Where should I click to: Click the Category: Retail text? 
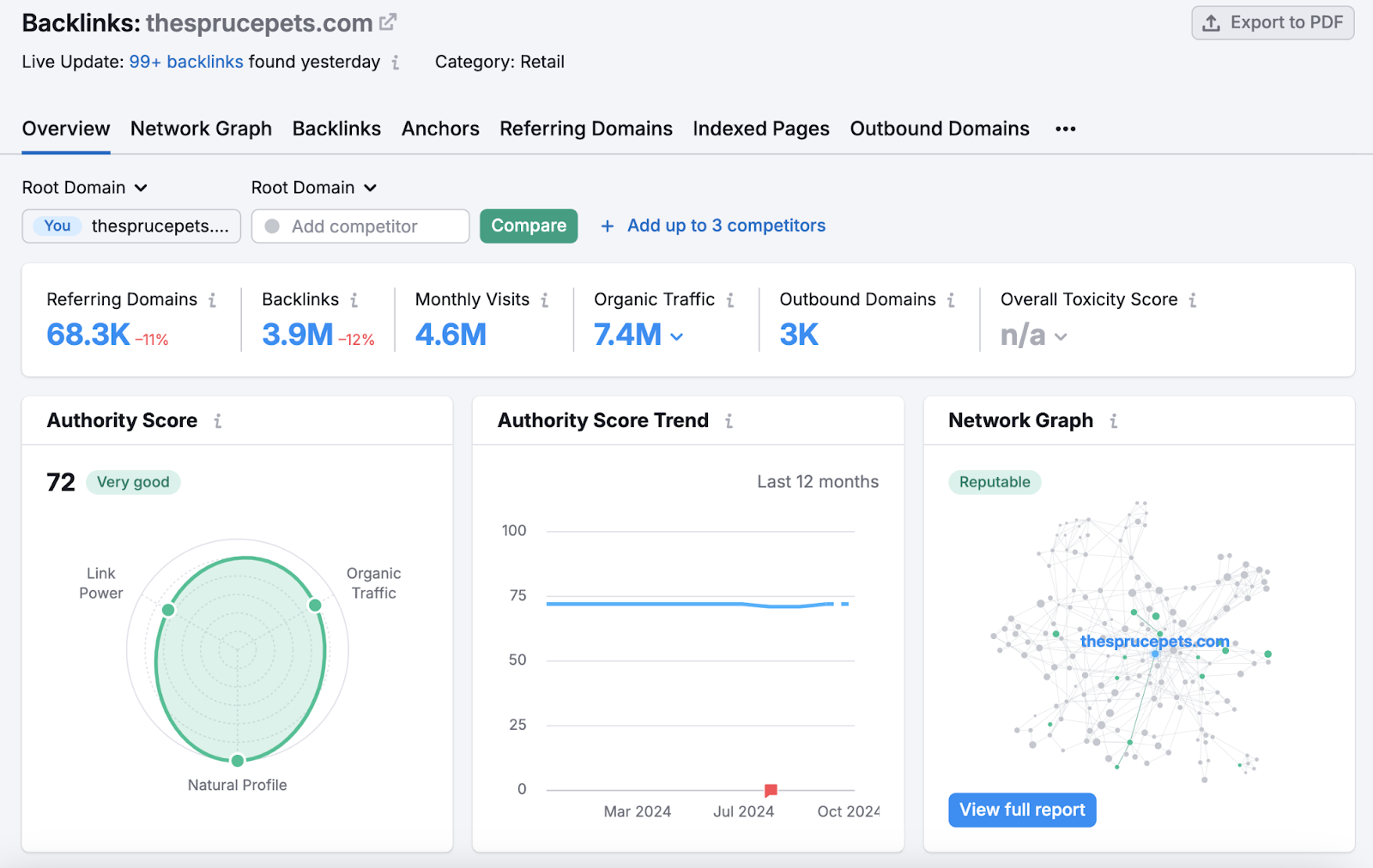(499, 62)
